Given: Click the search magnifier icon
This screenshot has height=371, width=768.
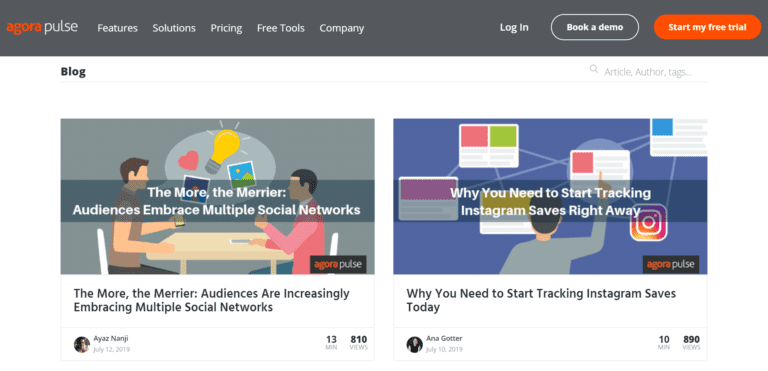Looking at the screenshot, I should coord(594,69).
